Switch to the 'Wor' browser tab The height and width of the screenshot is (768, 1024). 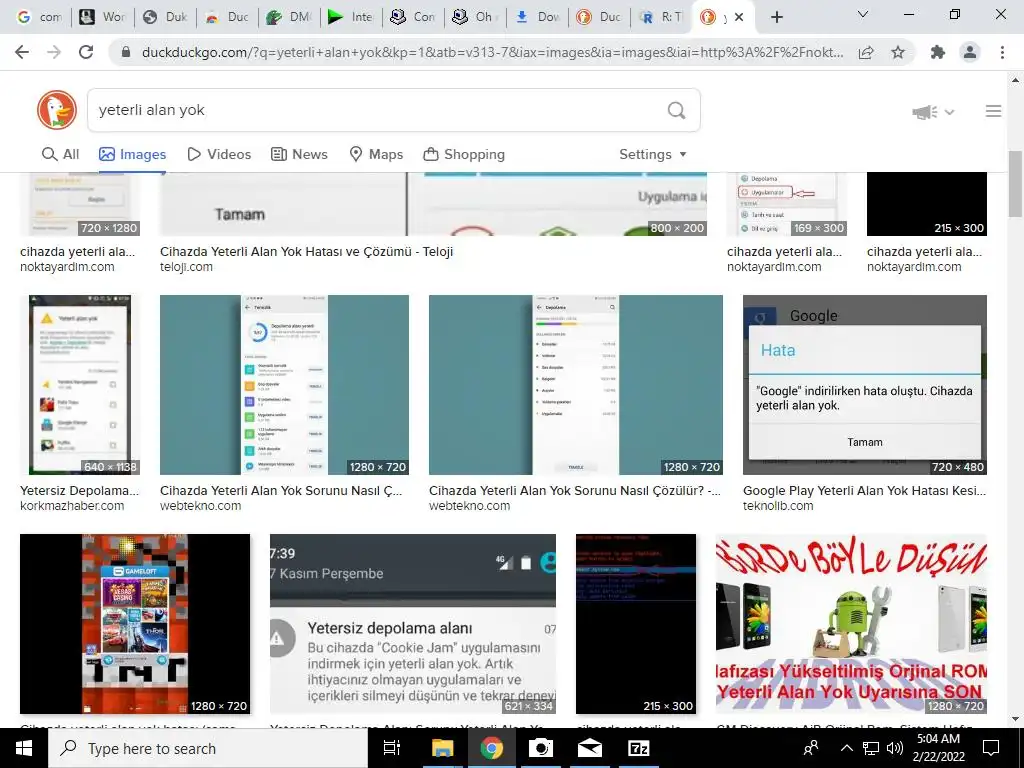coord(103,17)
